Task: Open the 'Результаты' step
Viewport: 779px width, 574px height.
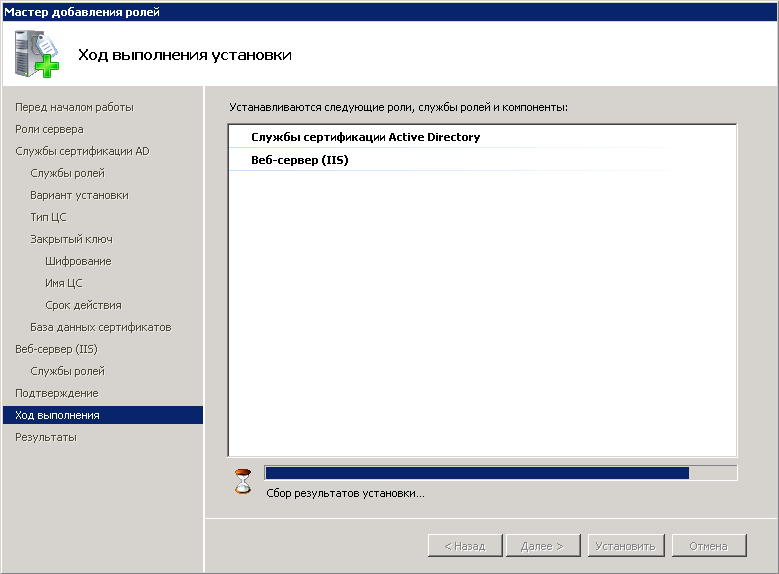Action: (x=45, y=437)
